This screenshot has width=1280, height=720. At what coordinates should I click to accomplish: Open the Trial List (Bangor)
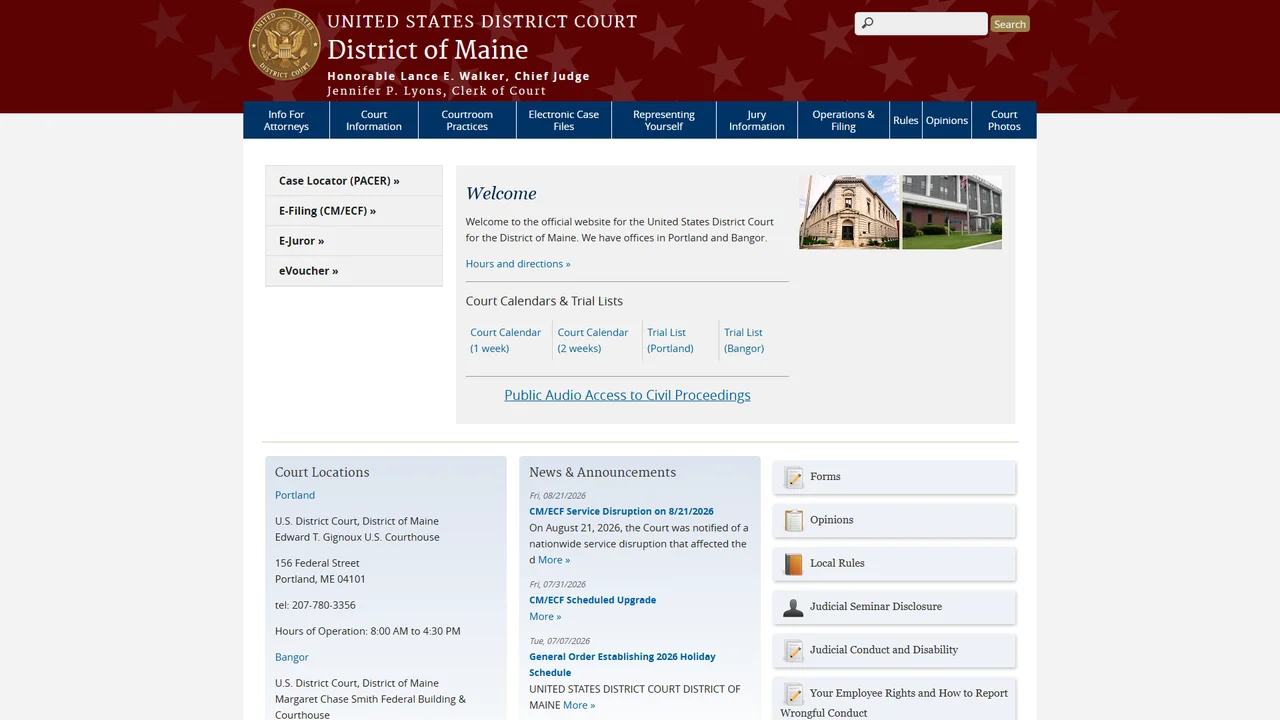tap(744, 340)
